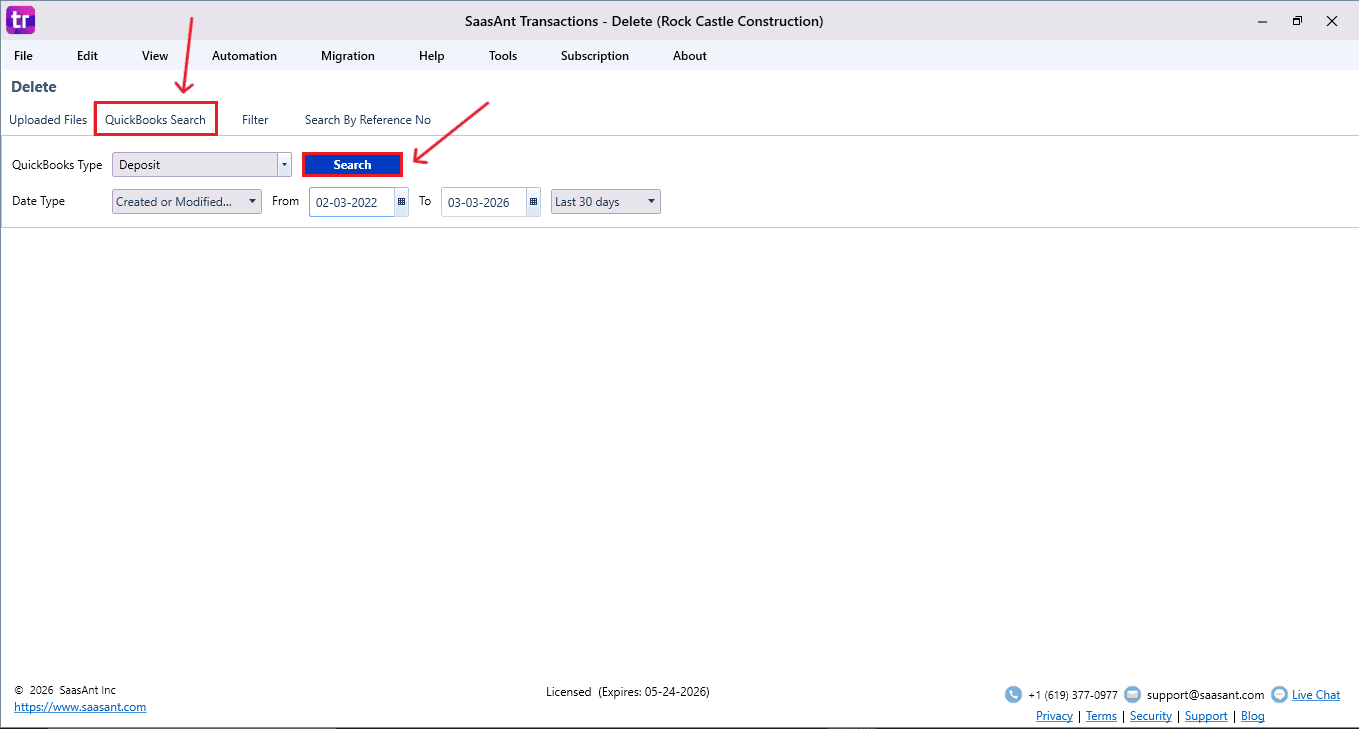
Task: Open the saasant.com website link
Action: [80, 707]
